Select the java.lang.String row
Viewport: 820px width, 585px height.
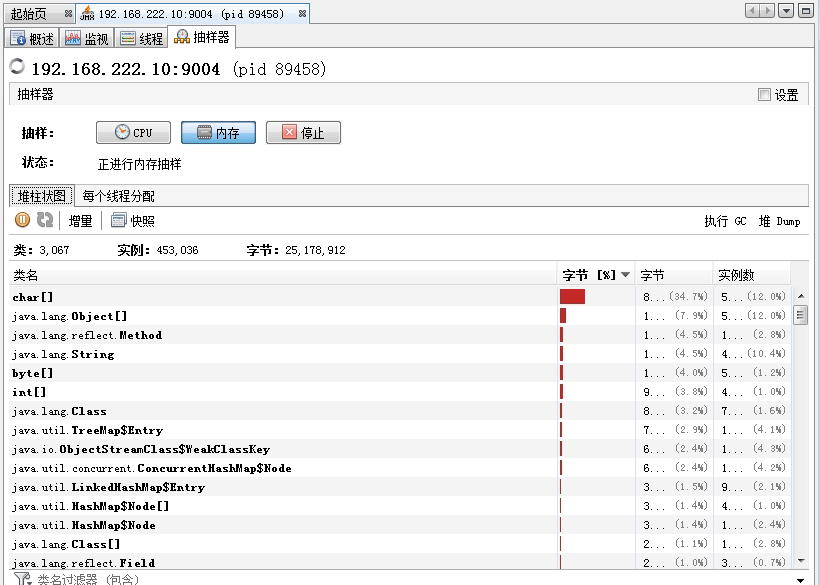pyautogui.click(x=401, y=353)
